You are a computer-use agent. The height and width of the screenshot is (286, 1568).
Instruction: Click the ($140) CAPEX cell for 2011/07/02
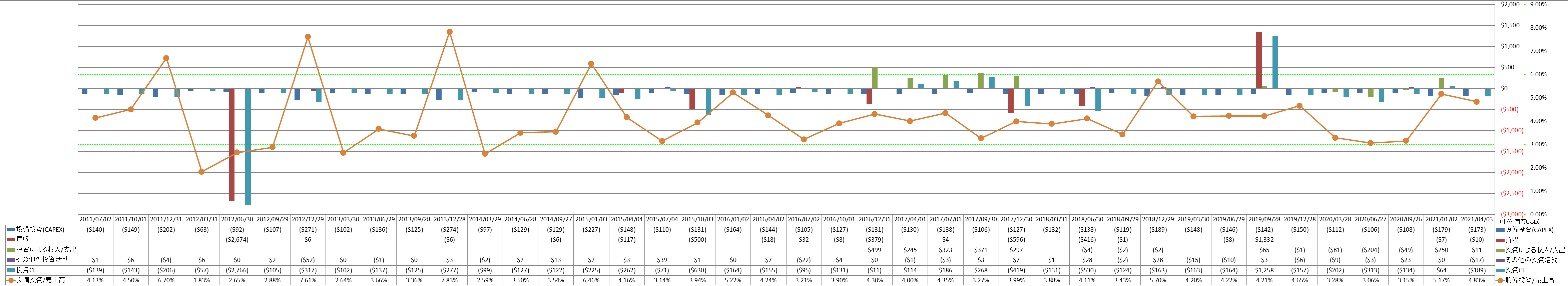pos(96,230)
